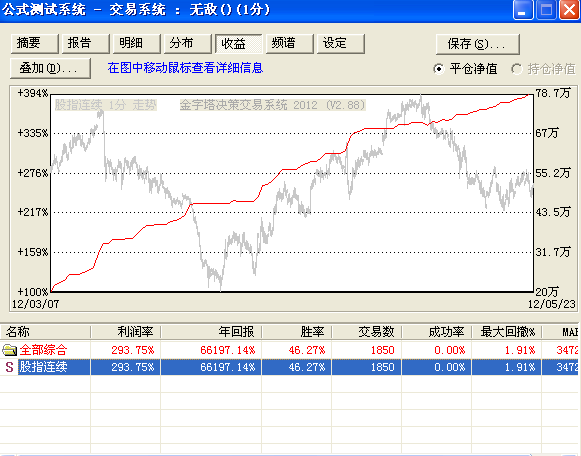Sort by the 最大回撤% column header
The height and width of the screenshot is (456, 581).
click(x=507, y=332)
